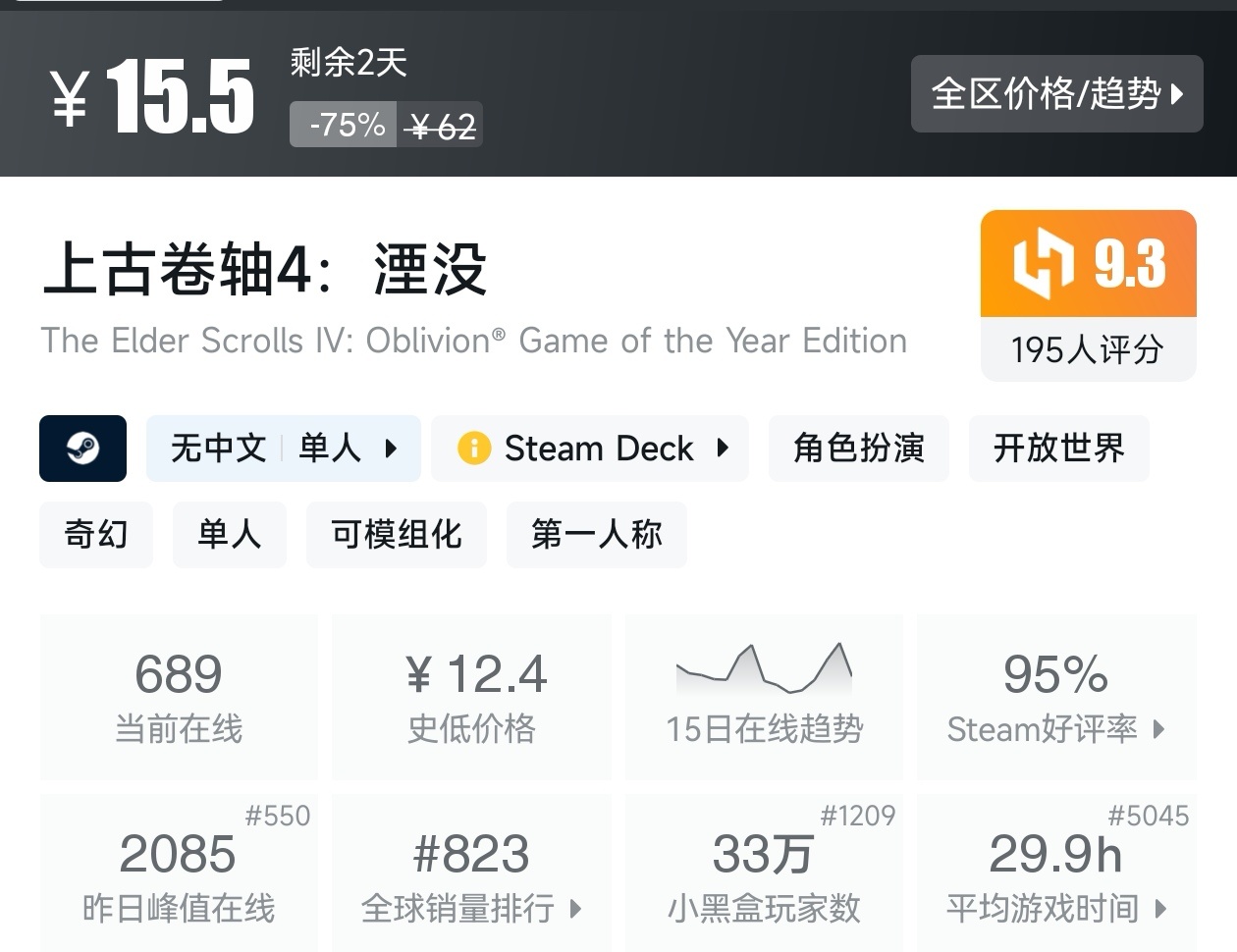The height and width of the screenshot is (952, 1237).
Task: Expand 平均游戏时间 29.9h details
Action: (1056, 873)
